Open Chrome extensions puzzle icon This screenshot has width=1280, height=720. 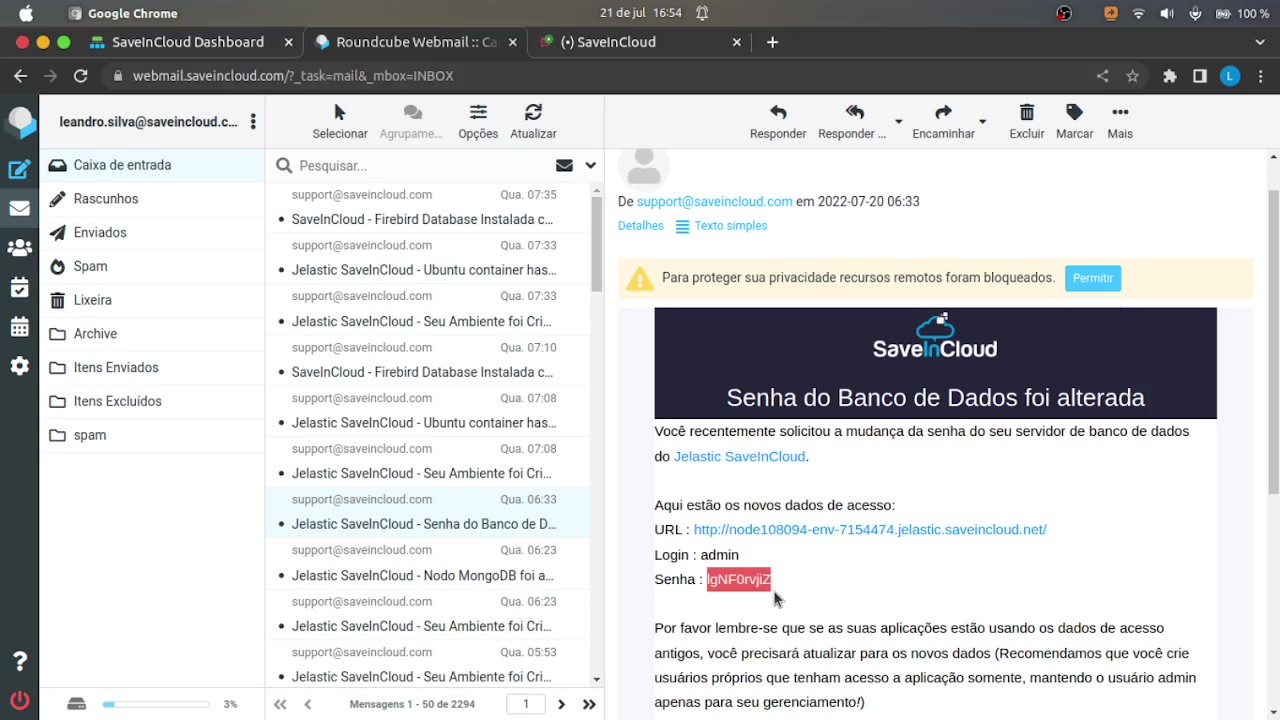1170,76
